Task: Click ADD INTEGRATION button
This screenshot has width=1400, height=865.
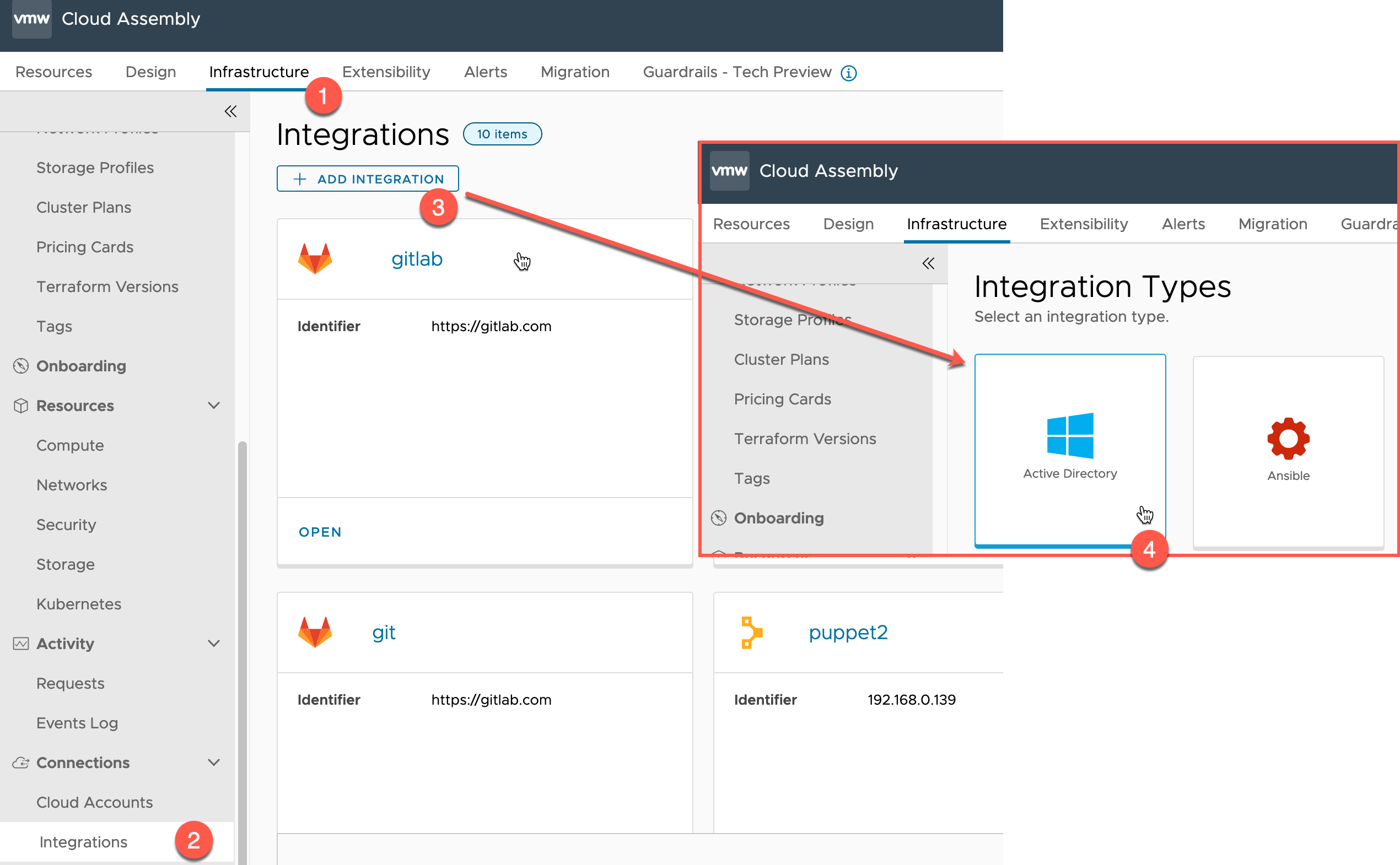Action: pos(368,179)
